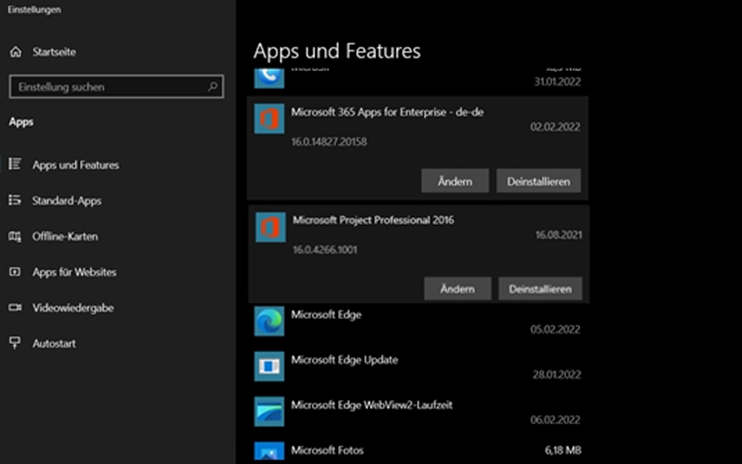
Task: Go to Offline-Karten settings
Action: pos(64,236)
